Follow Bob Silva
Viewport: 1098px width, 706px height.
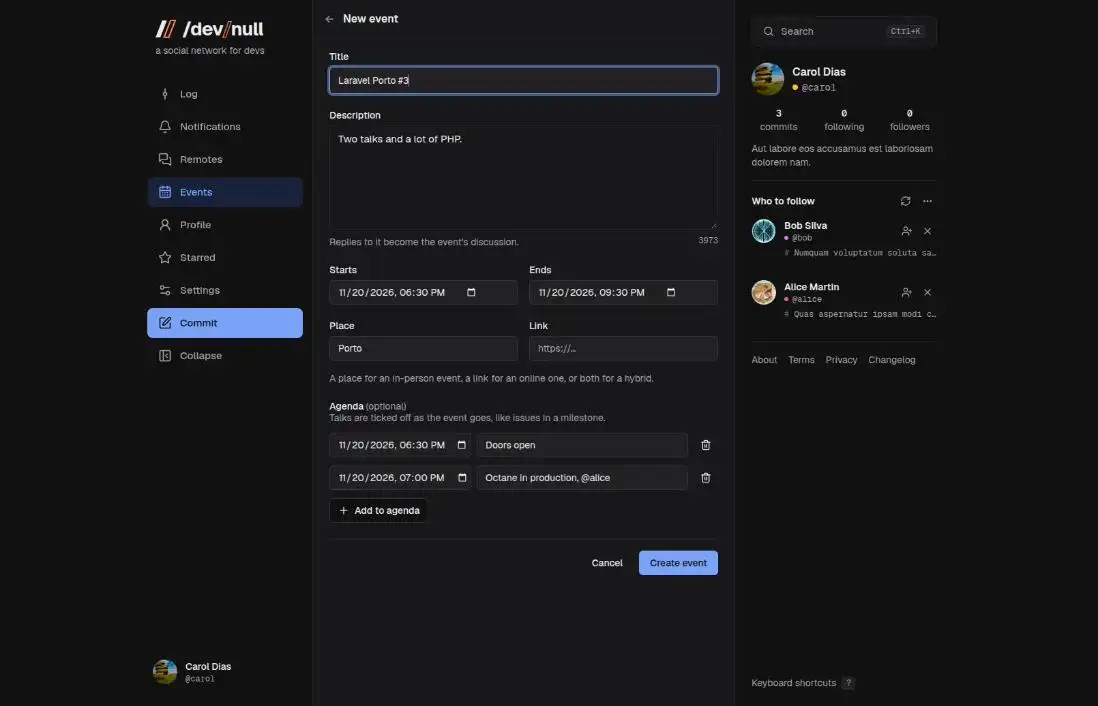pyautogui.click(x=907, y=231)
